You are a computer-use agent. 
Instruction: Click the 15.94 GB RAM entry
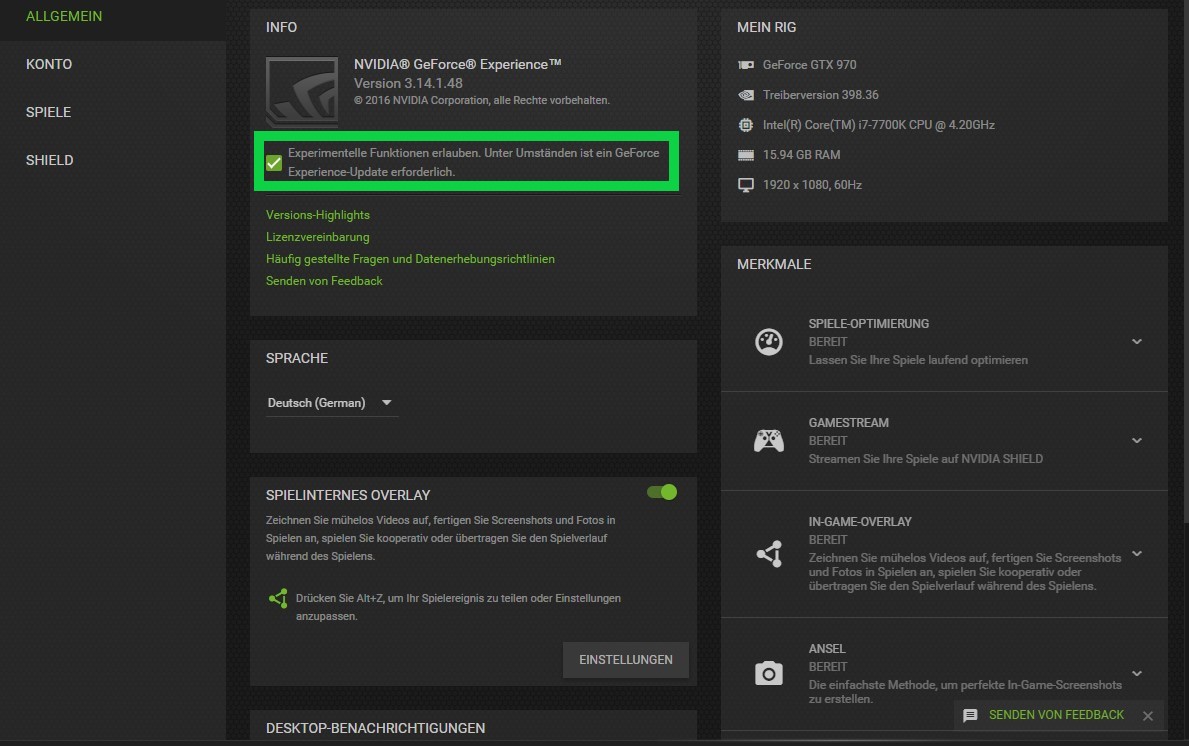[x=801, y=155]
